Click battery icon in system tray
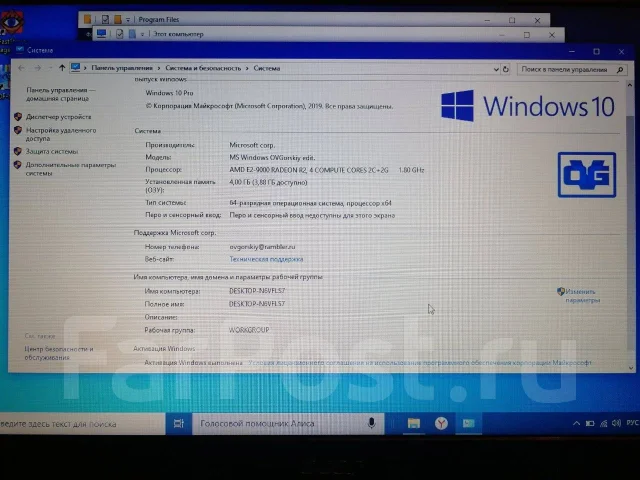The height and width of the screenshot is (480, 640). (x=590, y=423)
